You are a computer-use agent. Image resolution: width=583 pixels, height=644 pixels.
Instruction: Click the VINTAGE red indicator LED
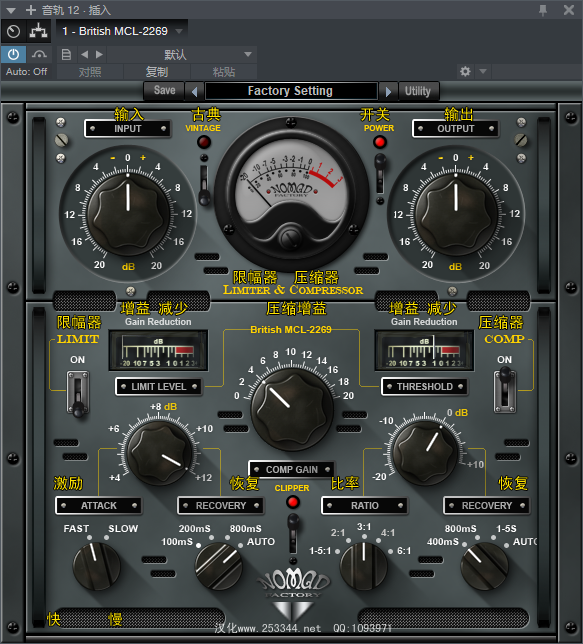(x=204, y=142)
